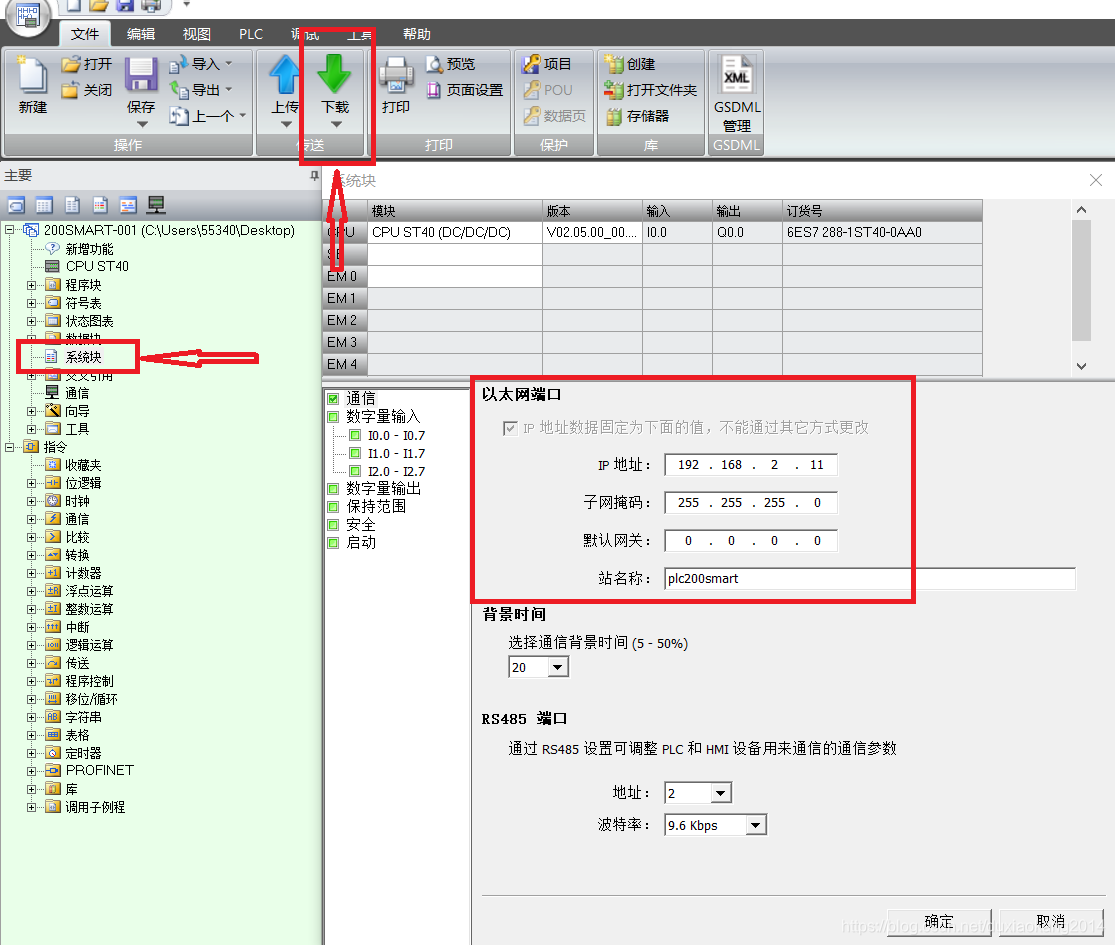
Task: Click the 确定 button
Action: (x=938, y=921)
